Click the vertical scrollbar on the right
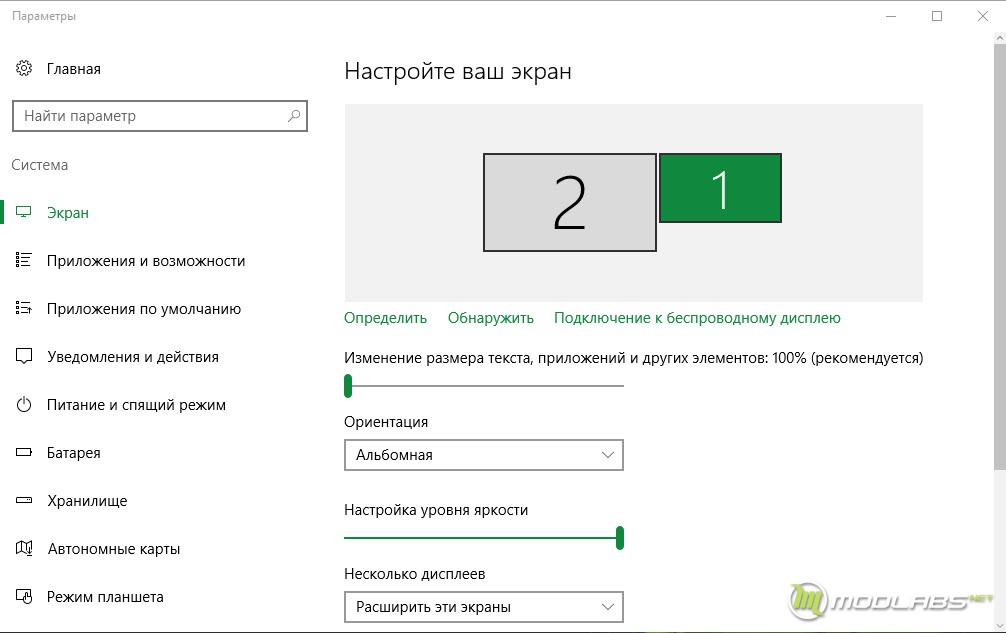This screenshot has height=633, width=1006. coord(1000,257)
